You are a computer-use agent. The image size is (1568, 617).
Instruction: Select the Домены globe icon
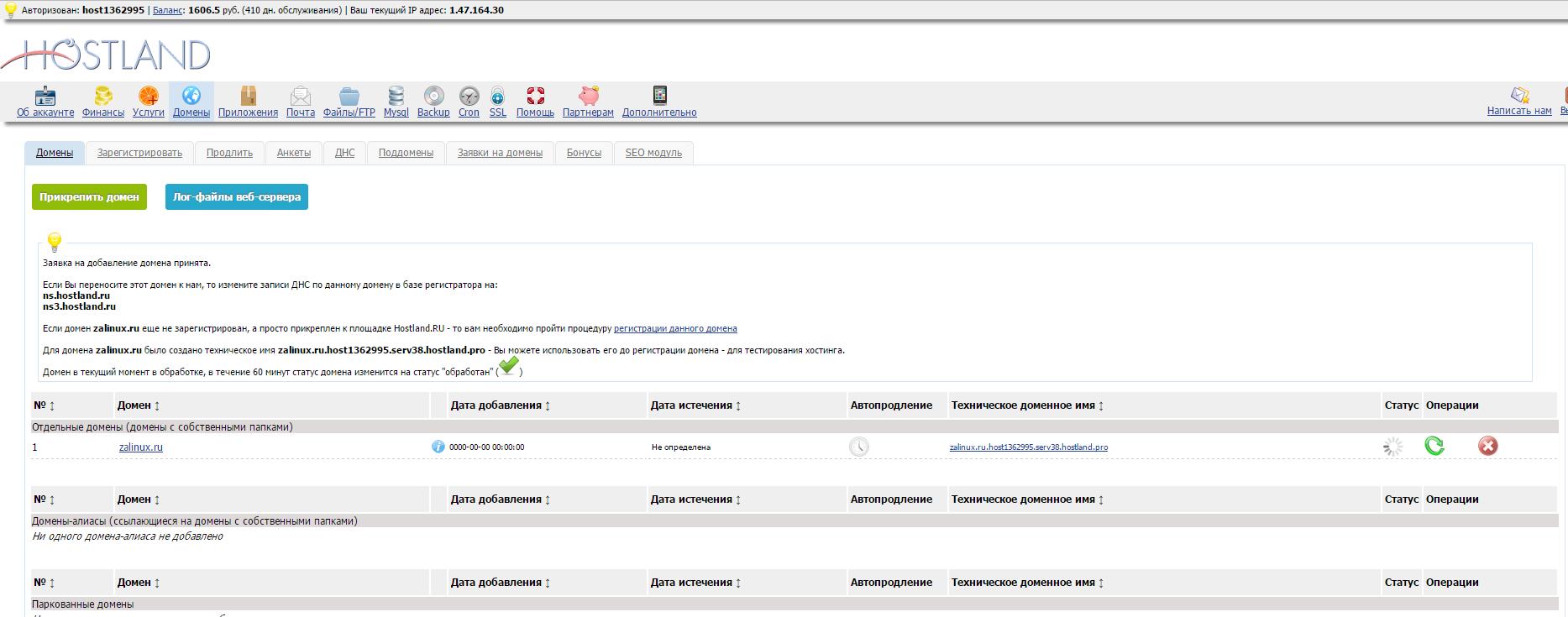pyautogui.click(x=191, y=96)
